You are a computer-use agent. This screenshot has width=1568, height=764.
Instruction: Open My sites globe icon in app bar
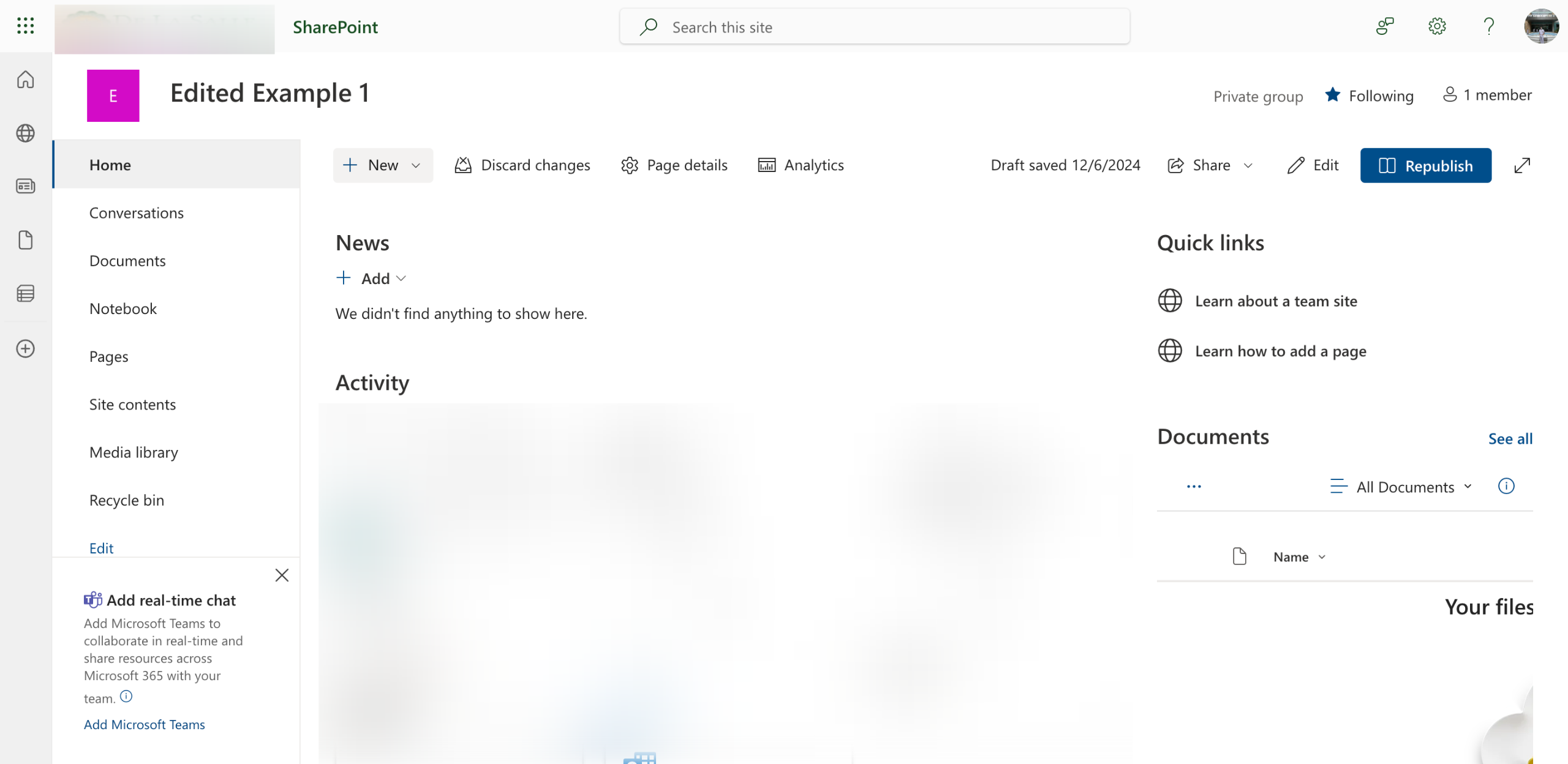coord(25,133)
